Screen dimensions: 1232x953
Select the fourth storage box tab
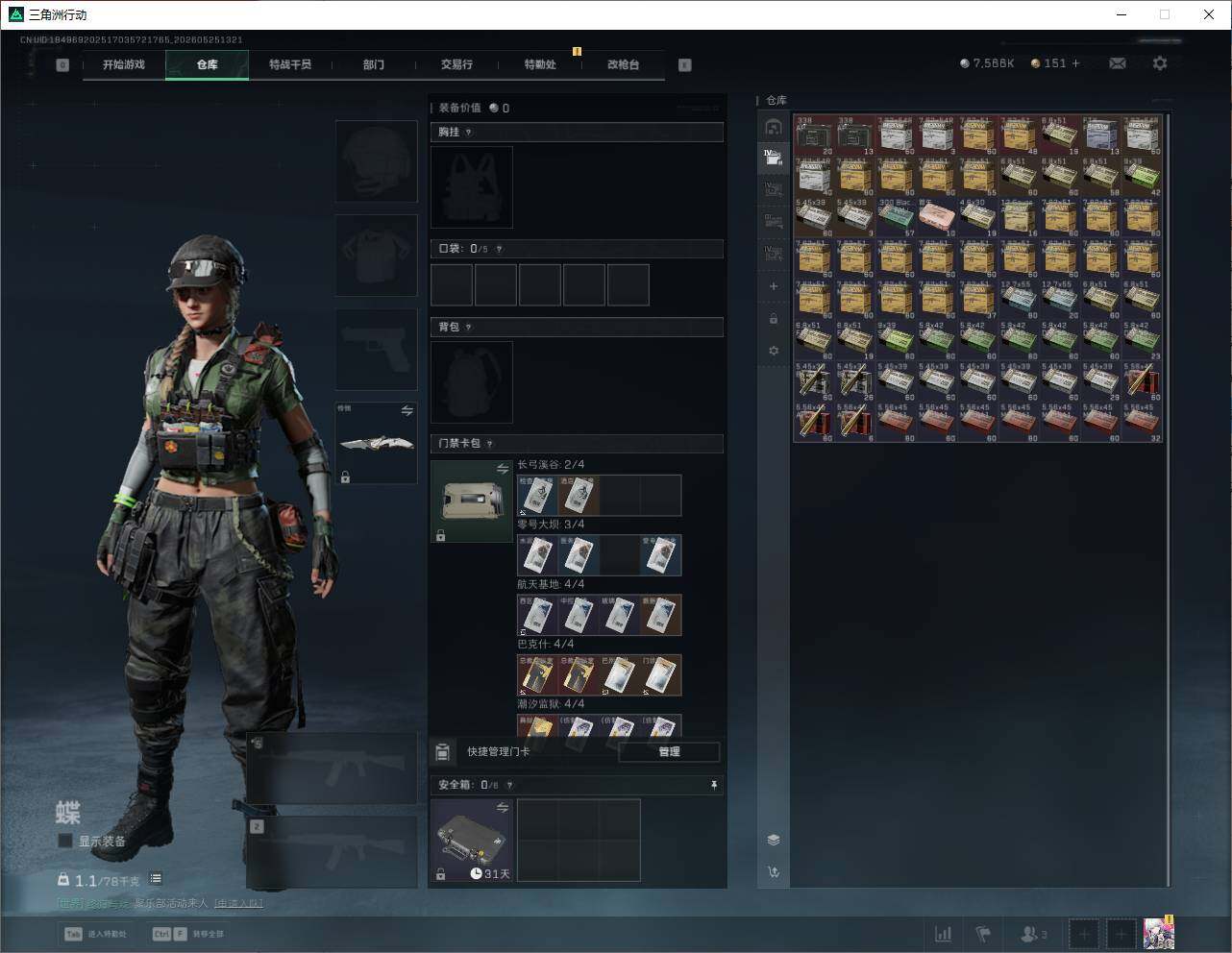[x=774, y=221]
